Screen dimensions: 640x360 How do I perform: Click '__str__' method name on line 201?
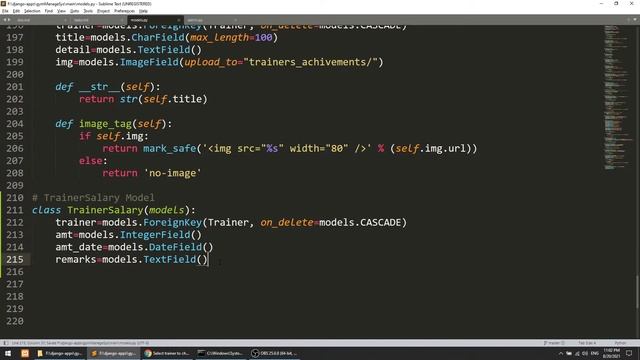99,87
